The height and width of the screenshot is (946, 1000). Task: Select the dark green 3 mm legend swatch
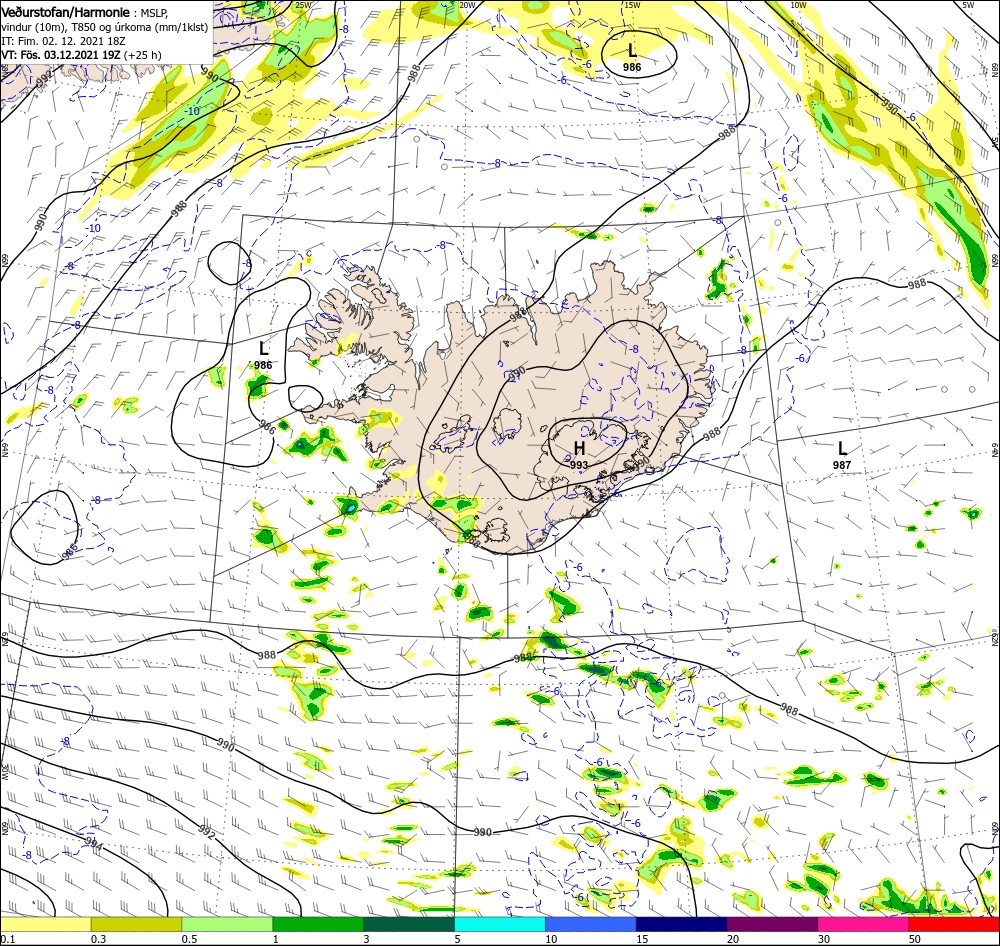click(409, 924)
